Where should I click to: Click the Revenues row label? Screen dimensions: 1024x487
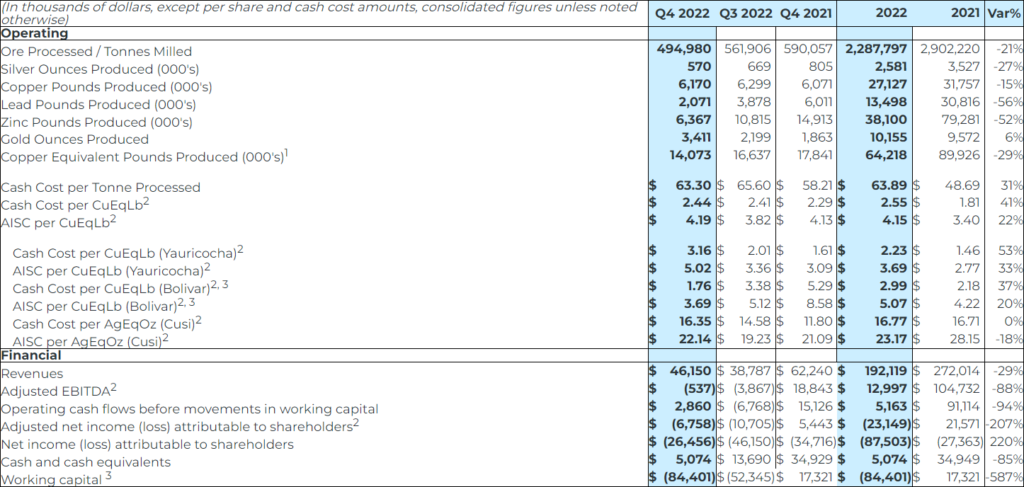[x=32, y=372]
